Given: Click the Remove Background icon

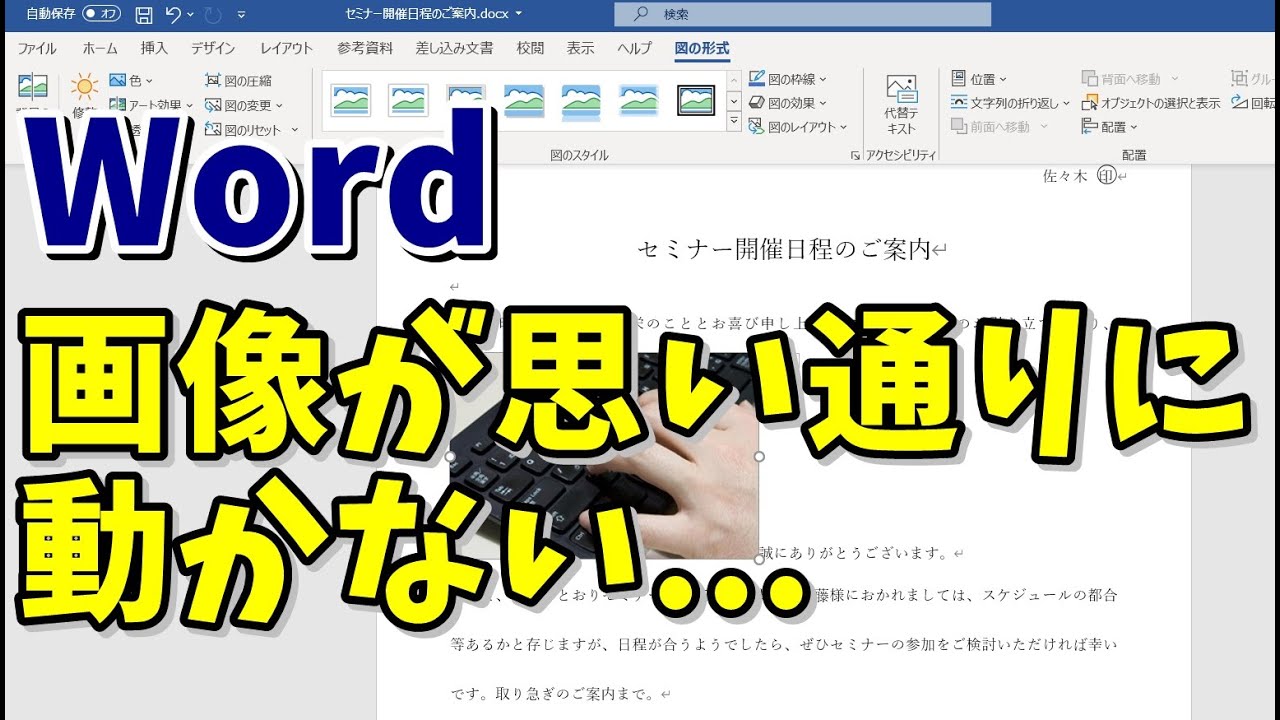Looking at the screenshot, I should [x=33, y=86].
